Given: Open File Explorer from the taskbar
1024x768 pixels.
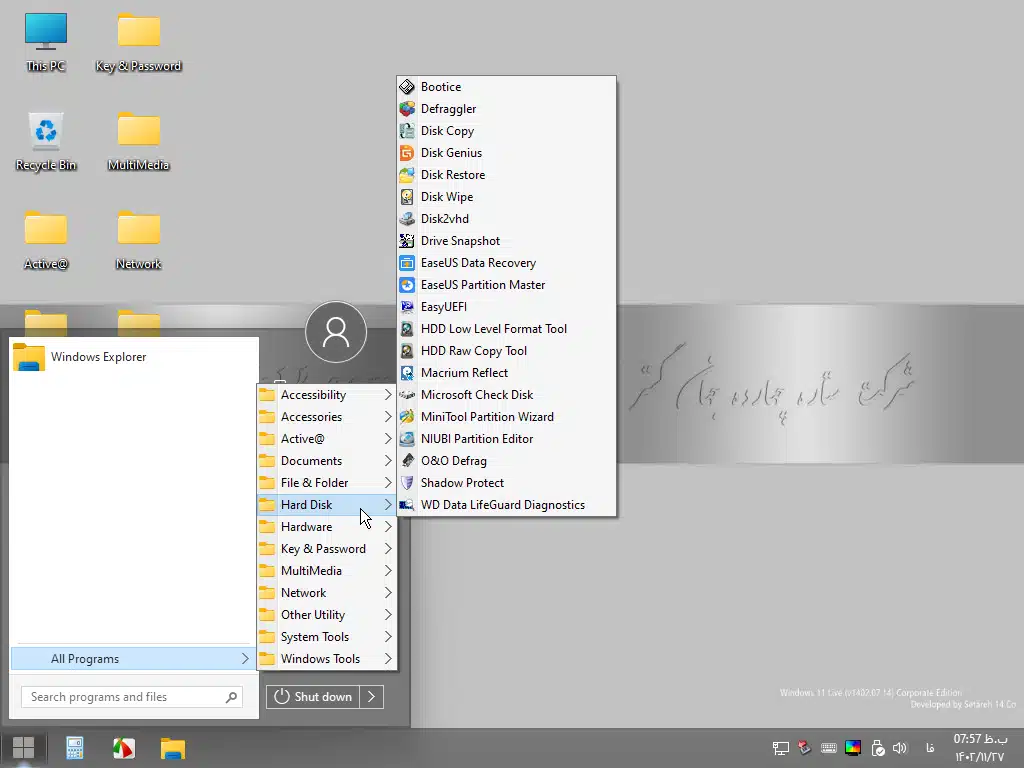Looking at the screenshot, I should click(173, 748).
